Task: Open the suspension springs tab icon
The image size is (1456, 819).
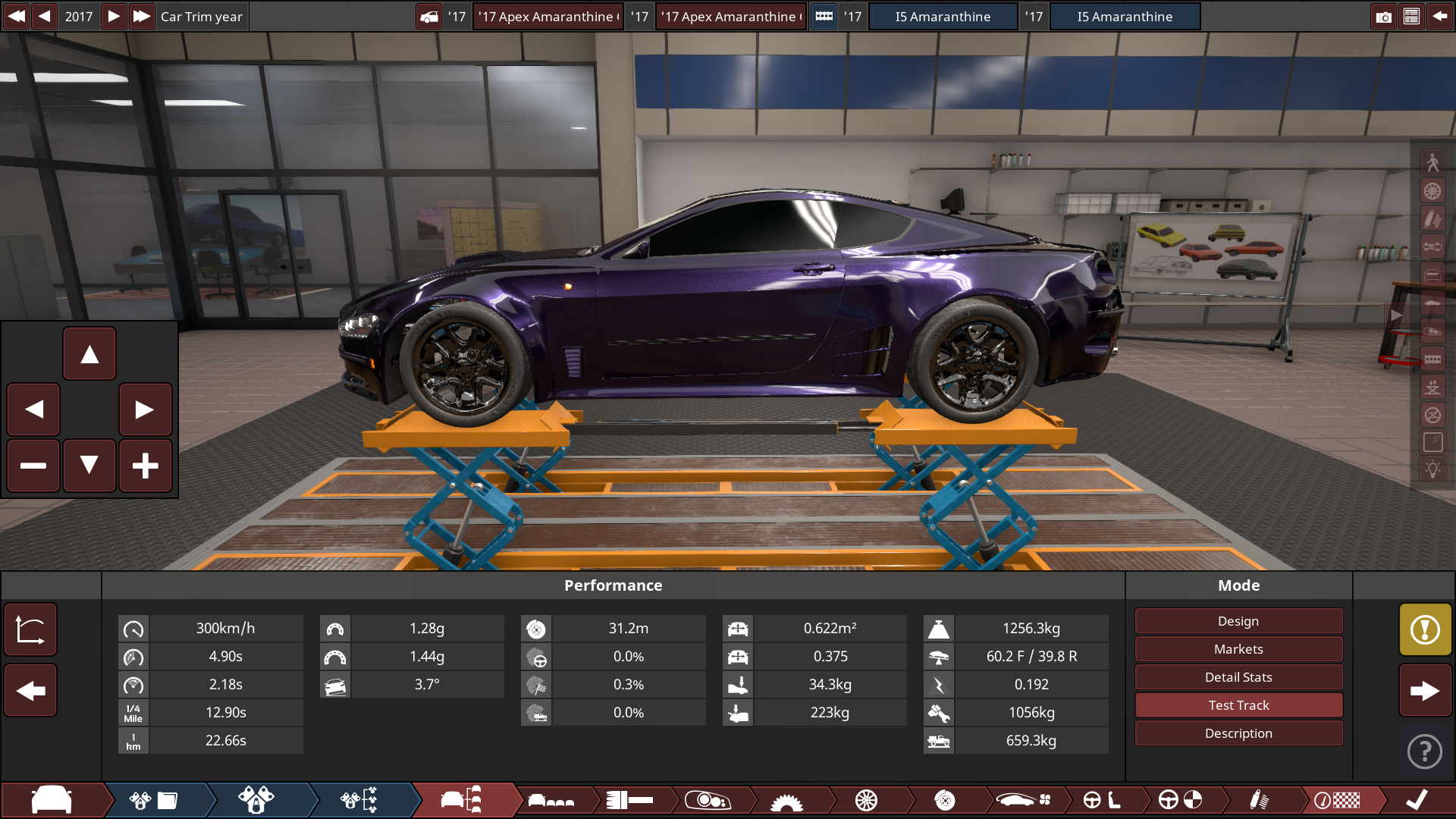Action: [1258, 800]
